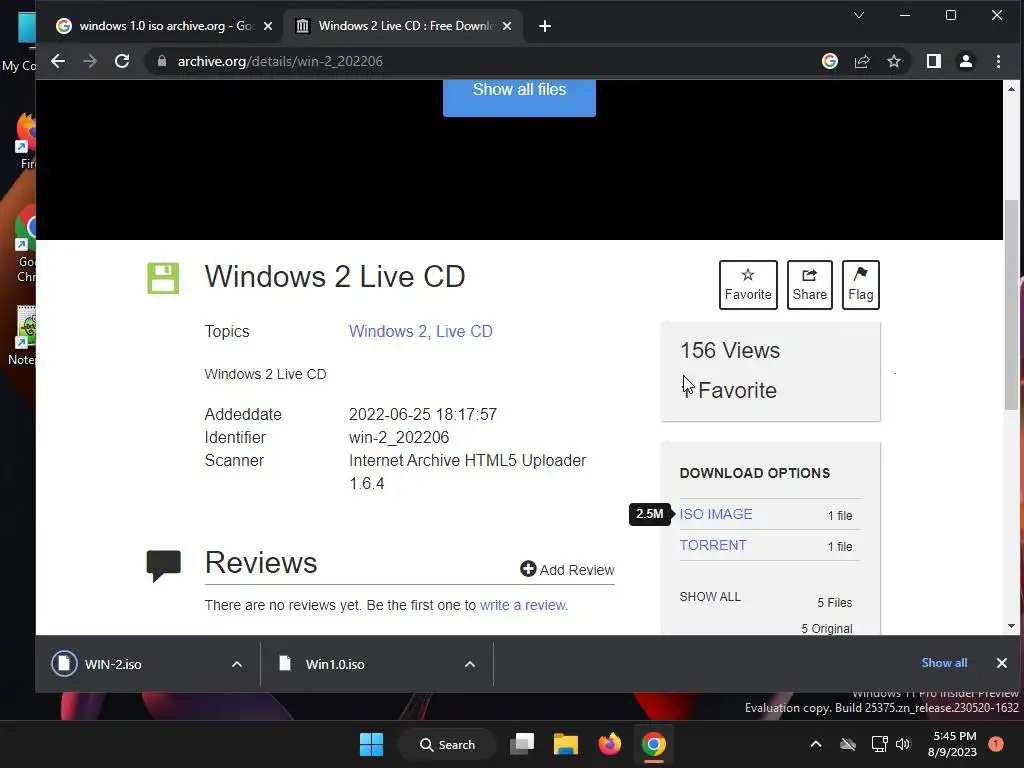The height and width of the screenshot is (768, 1024).
Task: Click the page vertical scrollbar thumb
Action: coord(1012,306)
